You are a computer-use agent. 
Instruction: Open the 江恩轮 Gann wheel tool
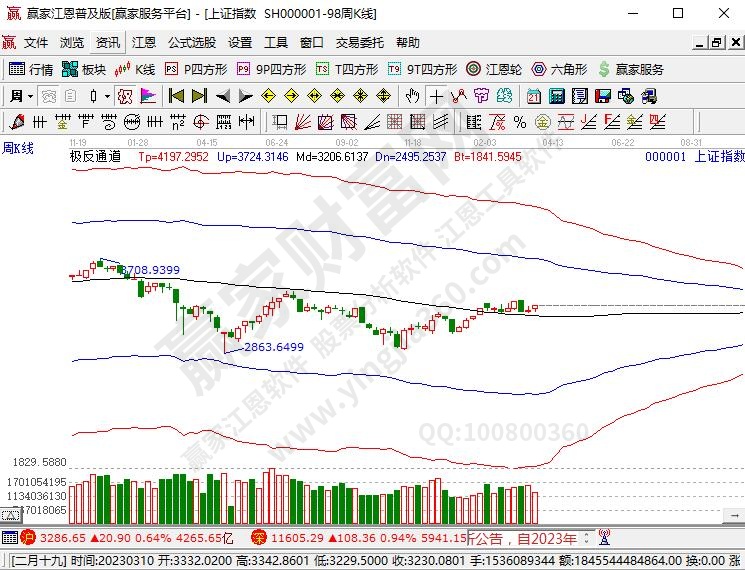click(495, 69)
